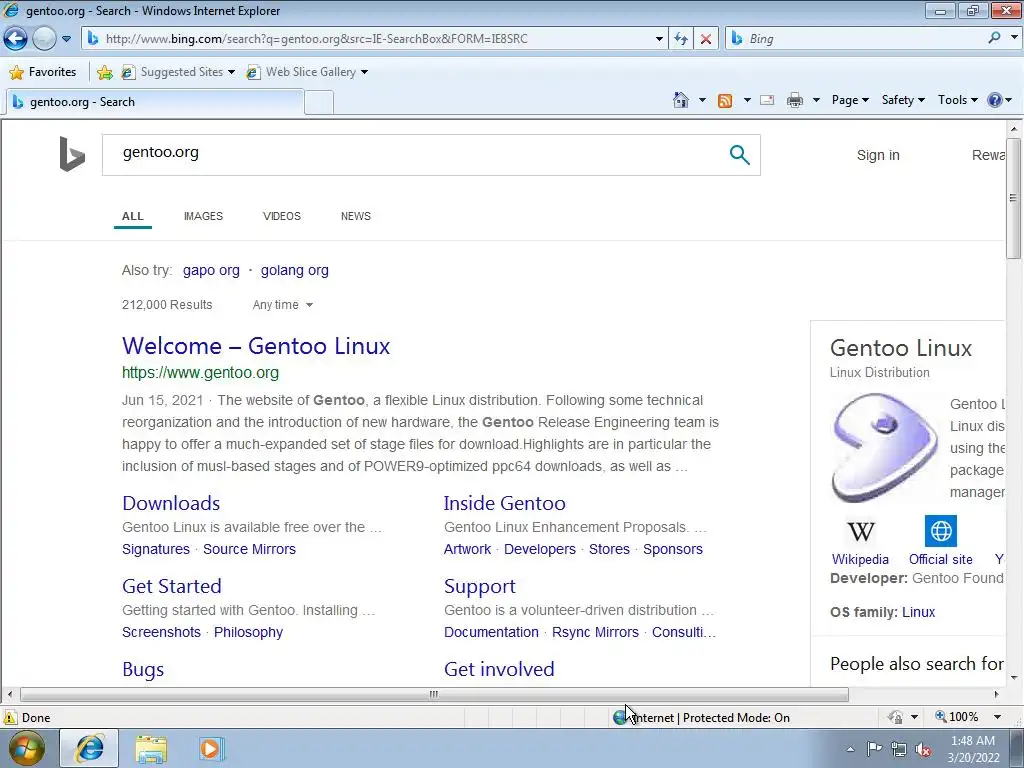Open the search provider dropdown arrow

tap(1014, 38)
